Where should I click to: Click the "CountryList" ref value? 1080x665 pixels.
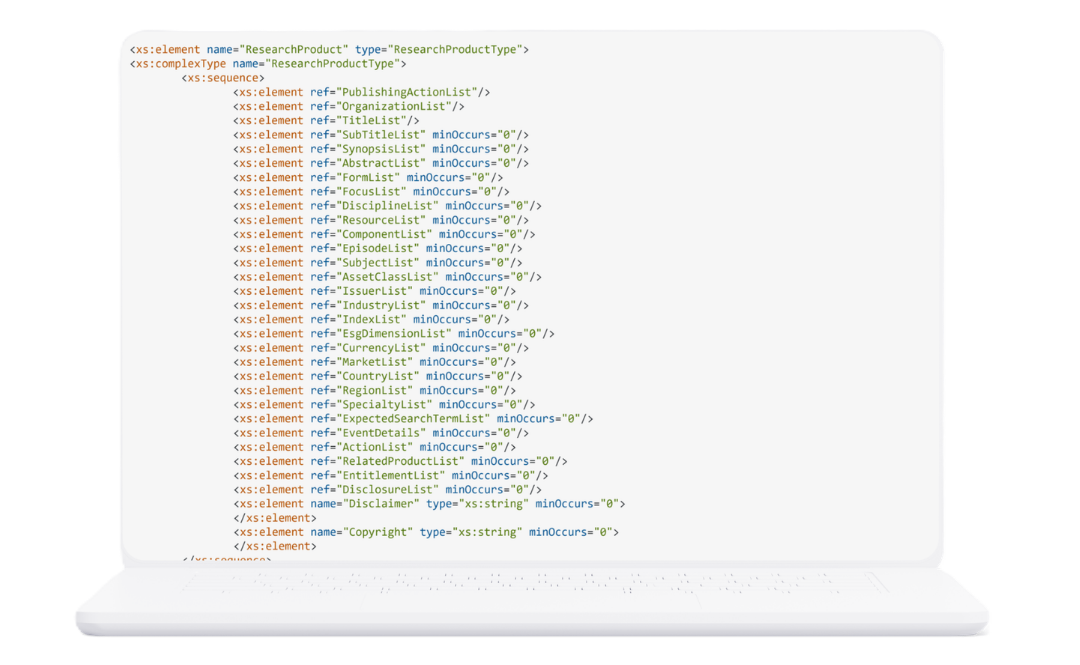377,376
